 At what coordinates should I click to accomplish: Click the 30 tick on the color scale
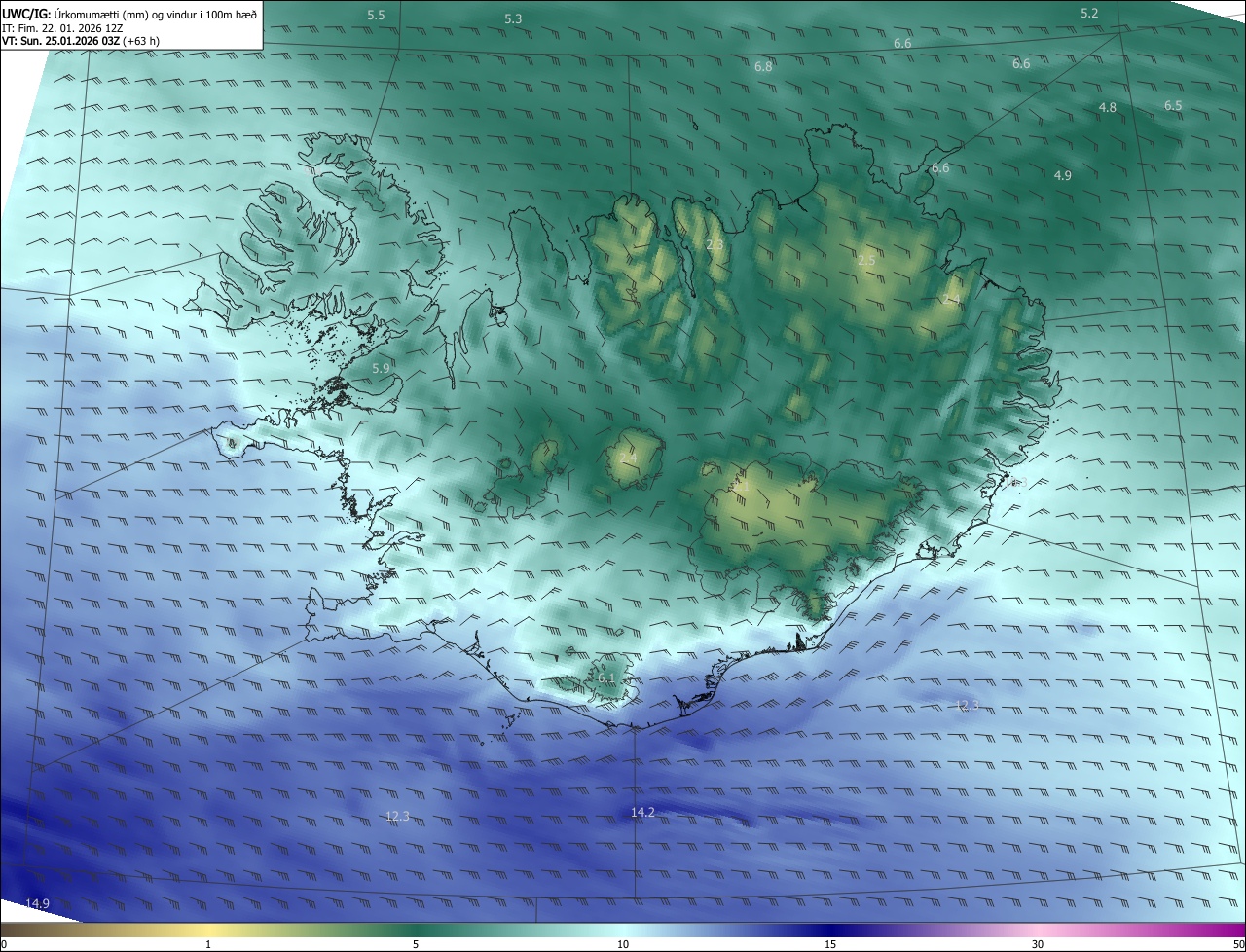click(1038, 945)
